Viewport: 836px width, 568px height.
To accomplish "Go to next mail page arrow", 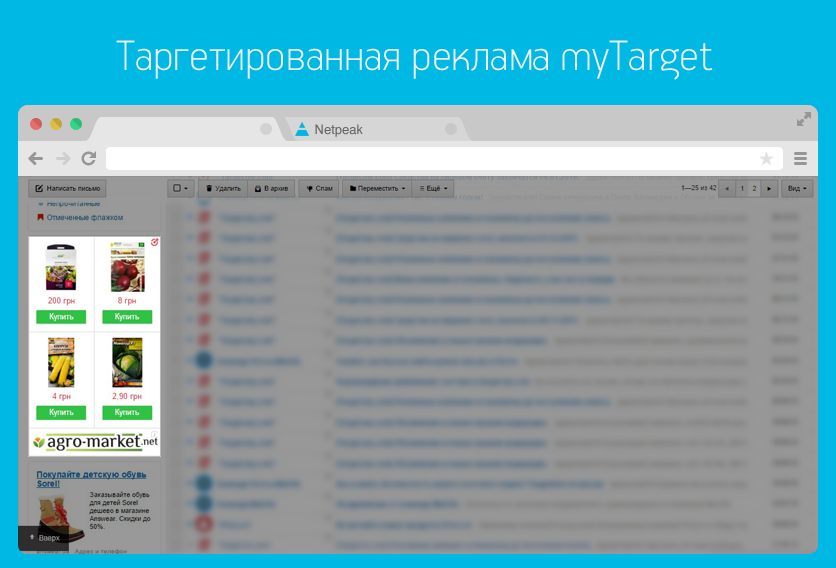I will click(x=769, y=188).
